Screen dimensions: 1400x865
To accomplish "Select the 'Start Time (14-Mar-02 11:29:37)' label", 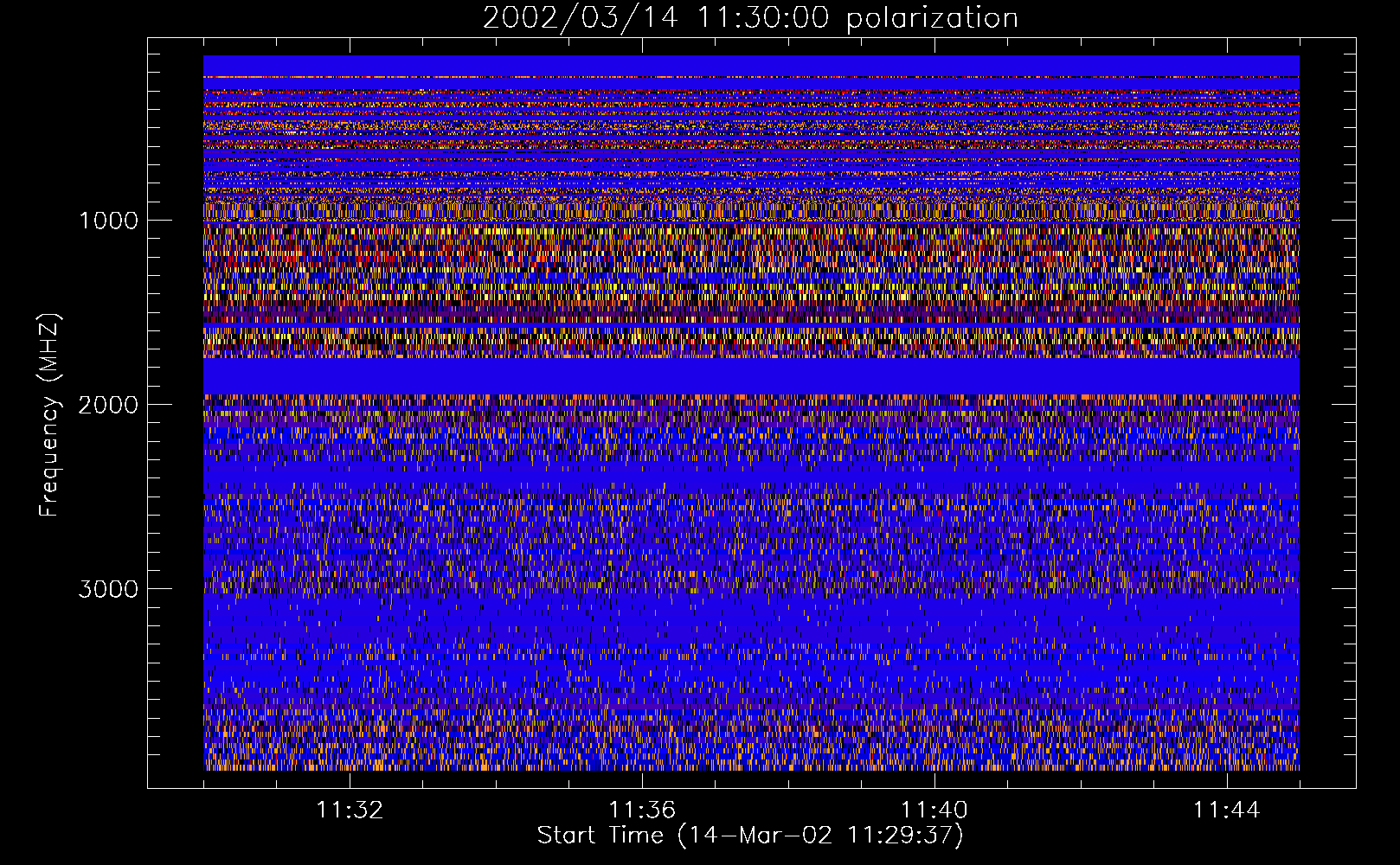I will coord(750,836).
